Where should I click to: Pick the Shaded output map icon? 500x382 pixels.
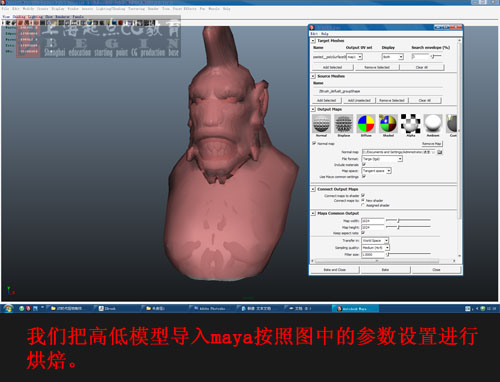388,124
